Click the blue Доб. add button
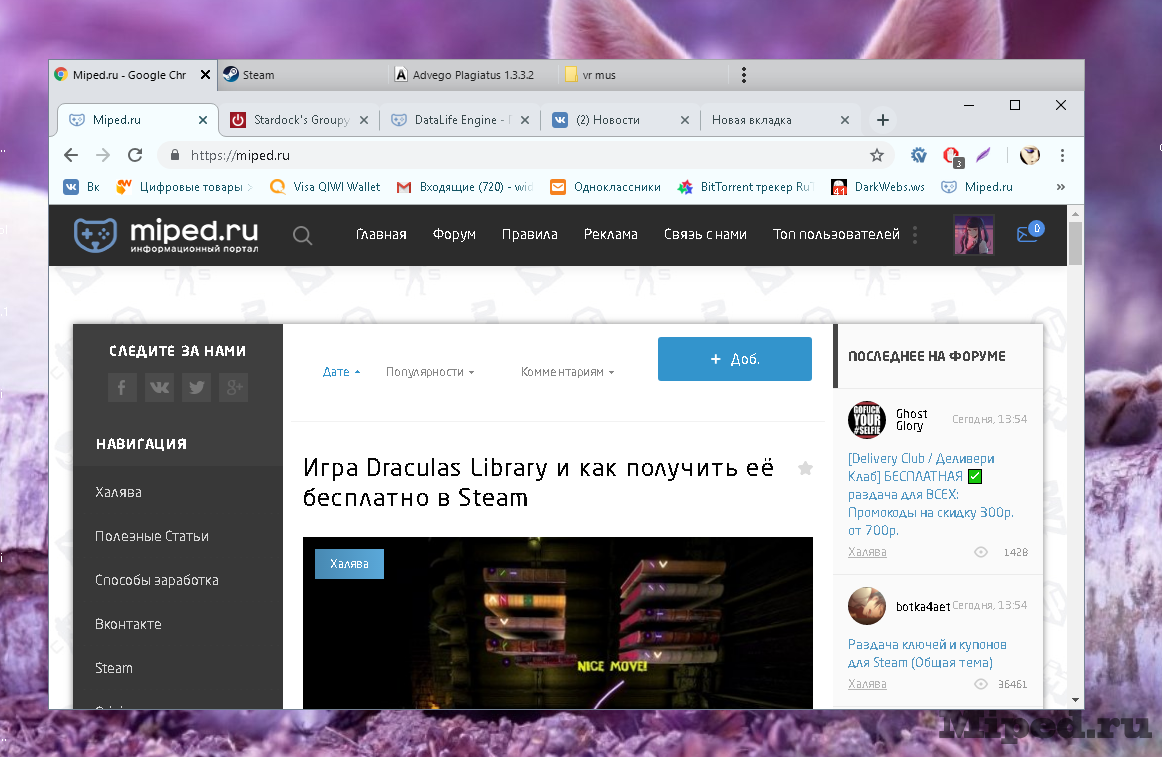1162x757 pixels. tap(734, 359)
